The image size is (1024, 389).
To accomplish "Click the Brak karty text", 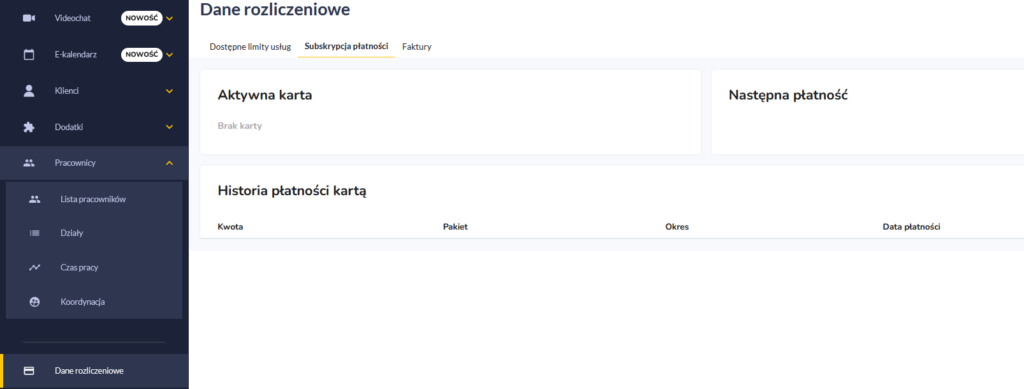I will [240, 126].
